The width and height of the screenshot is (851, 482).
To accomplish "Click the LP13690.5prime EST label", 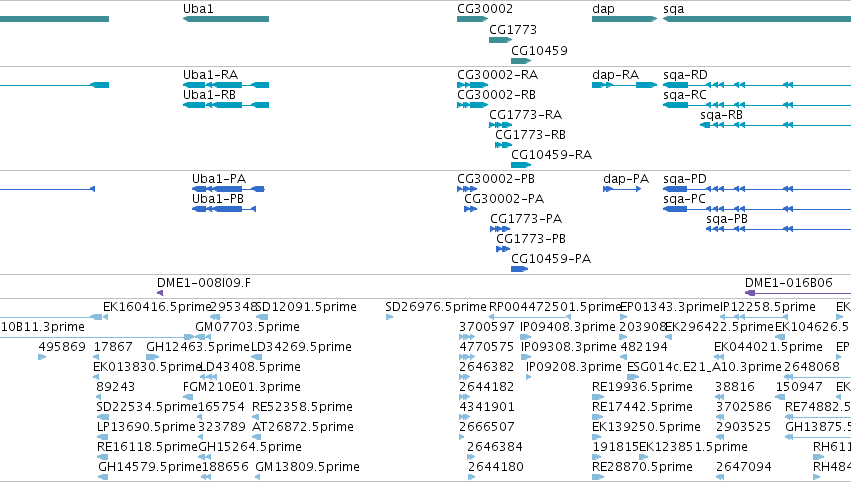I will coord(146,427).
